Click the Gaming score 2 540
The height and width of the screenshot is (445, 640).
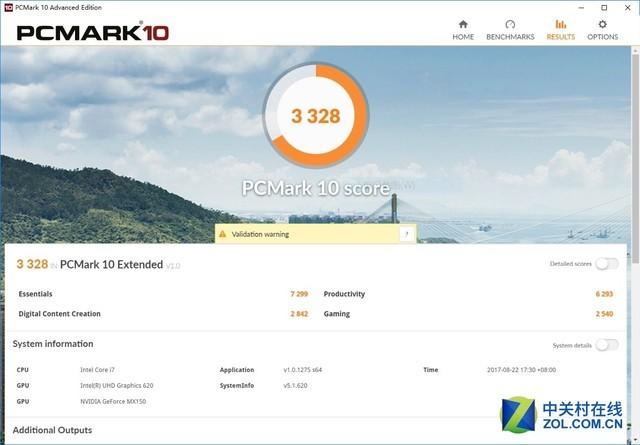click(603, 314)
